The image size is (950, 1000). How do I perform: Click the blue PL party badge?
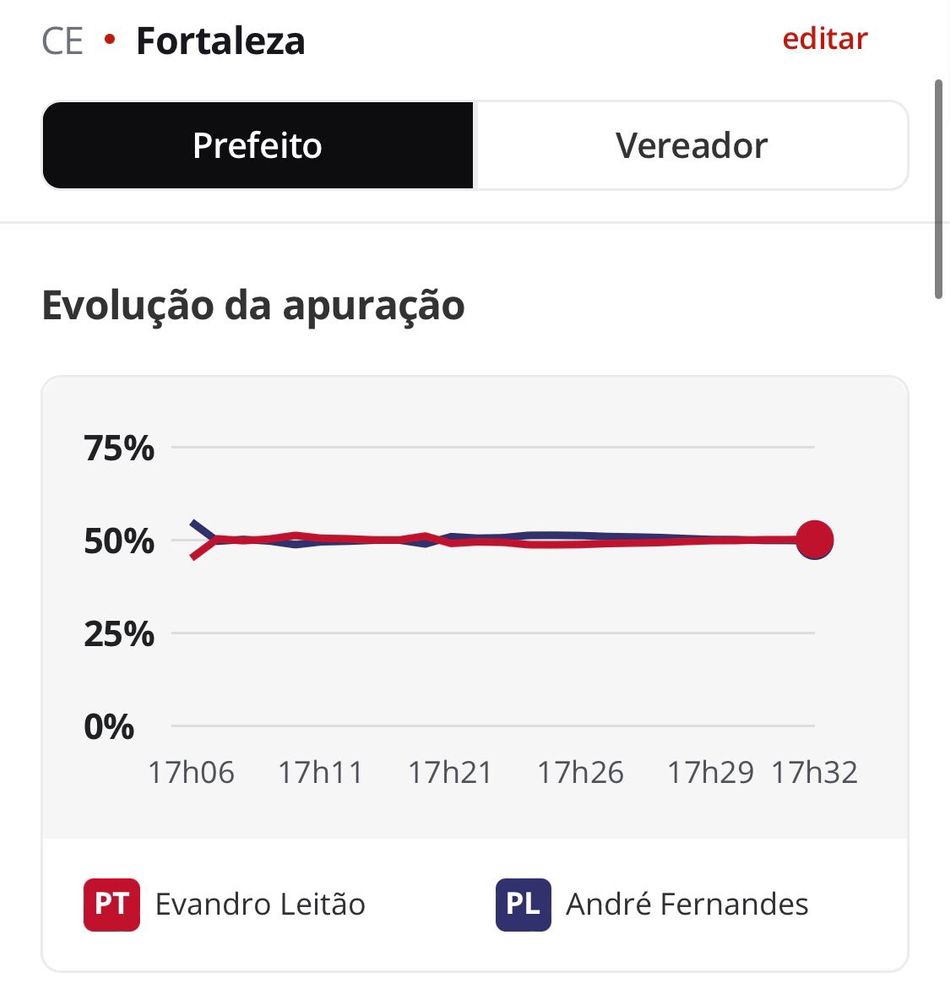pyautogui.click(x=523, y=904)
